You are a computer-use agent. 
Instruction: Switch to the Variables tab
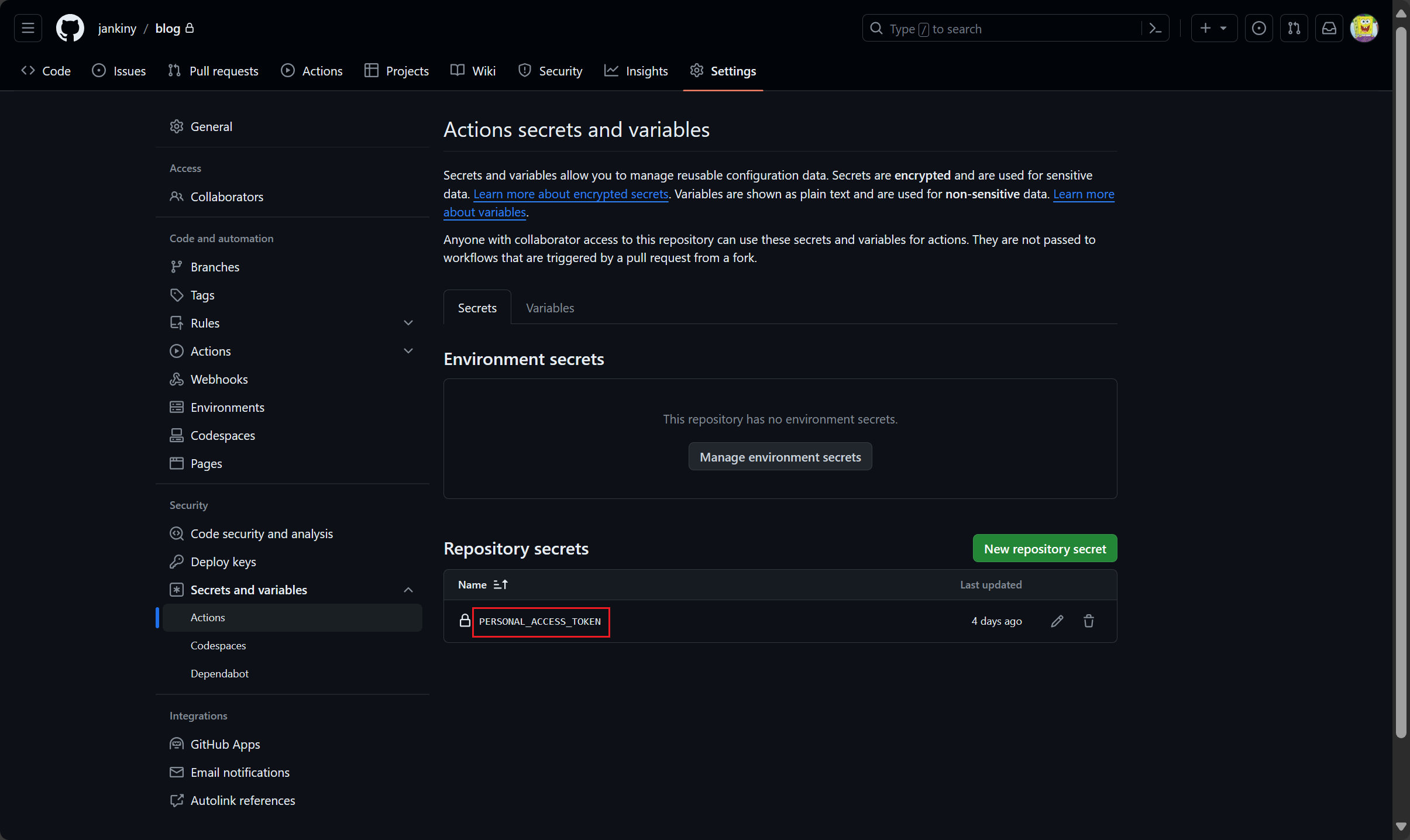[550, 308]
